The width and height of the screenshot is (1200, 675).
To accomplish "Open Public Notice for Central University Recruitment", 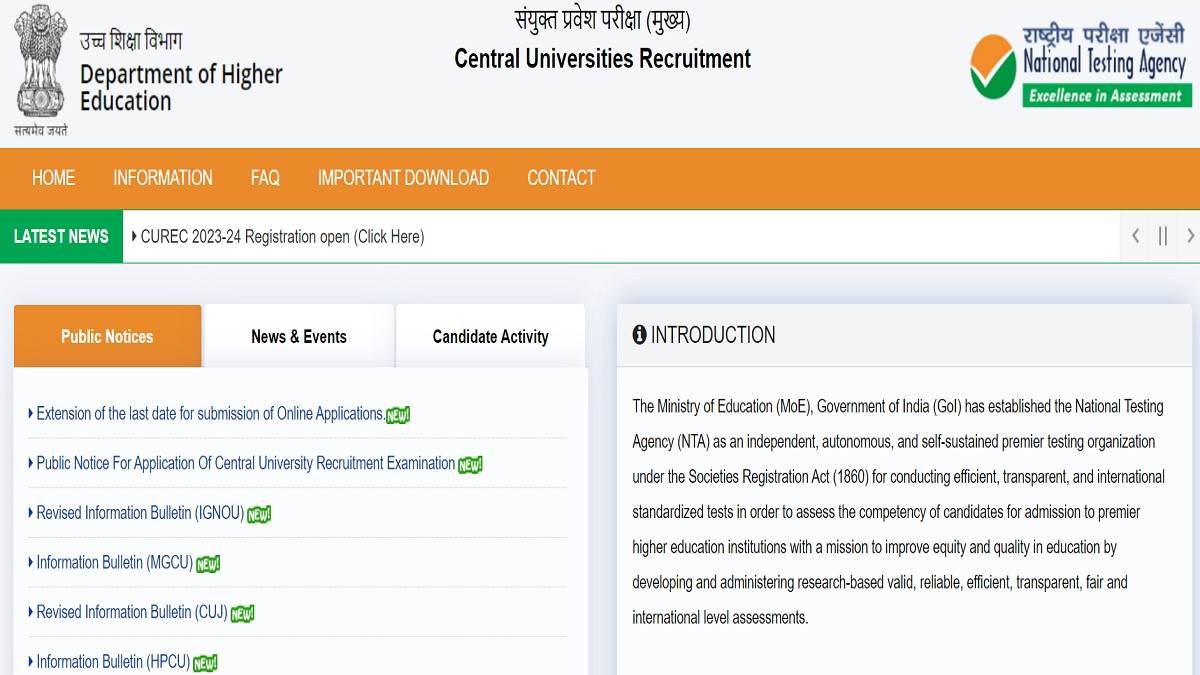I will [x=245, y=463].
